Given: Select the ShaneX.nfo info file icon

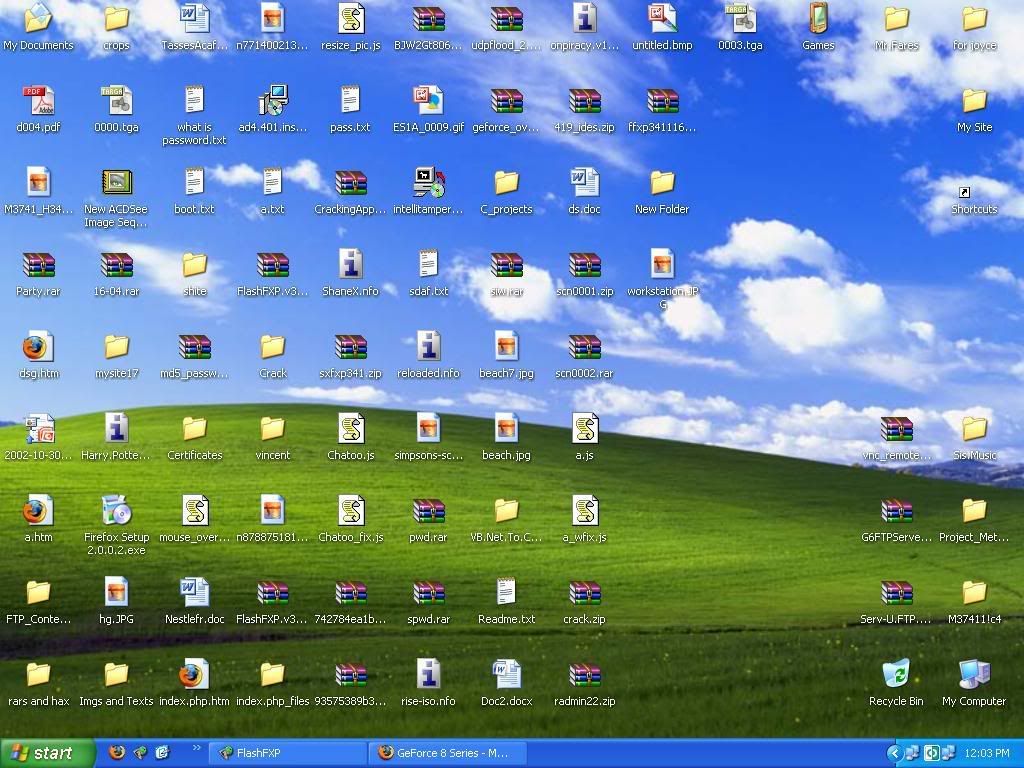Looking at the screenshot, I should [351, 265].
